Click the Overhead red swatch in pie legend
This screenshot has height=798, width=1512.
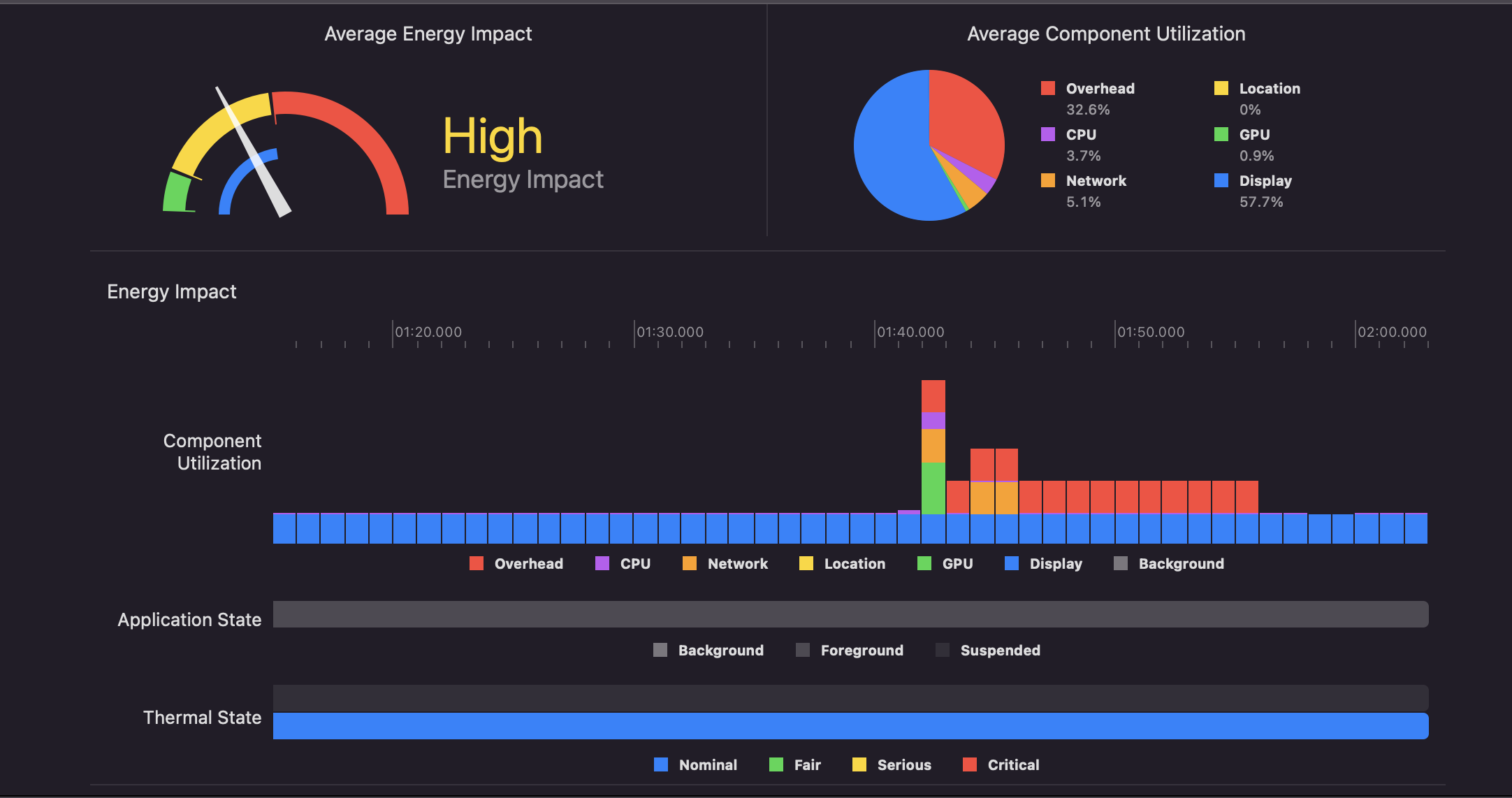tap(1047, 88)
